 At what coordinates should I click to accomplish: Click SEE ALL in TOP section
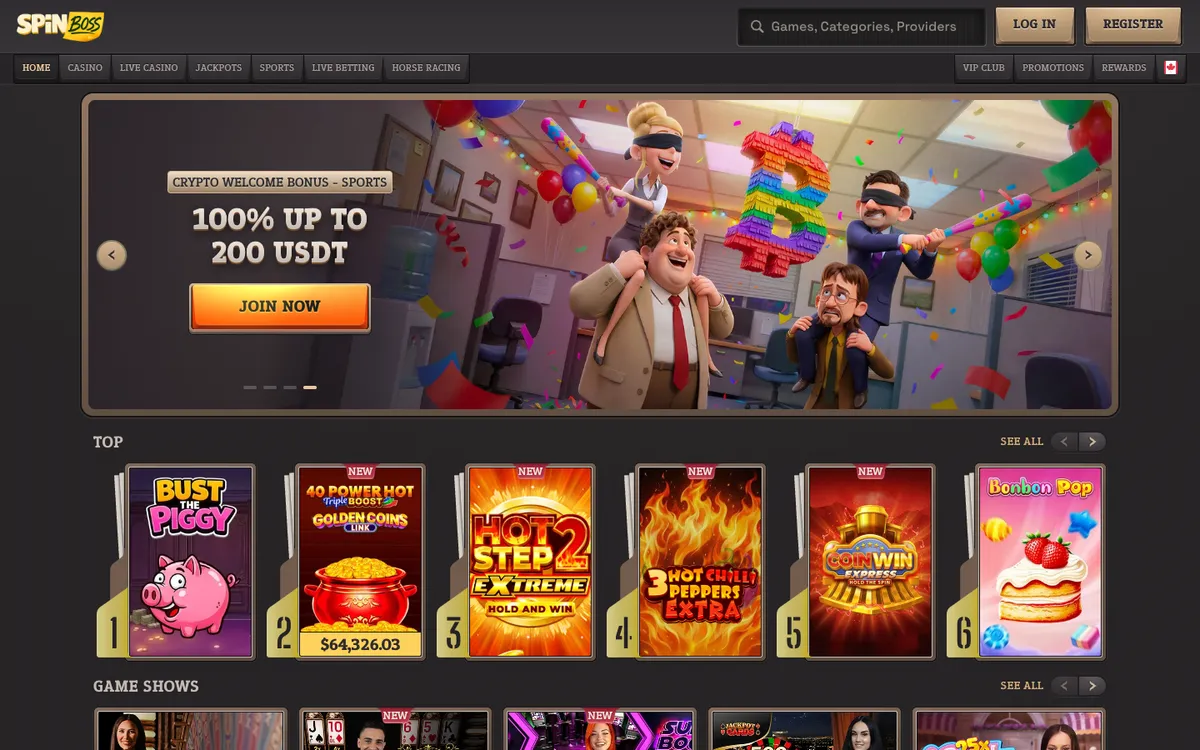click(x=1021, y=441)
